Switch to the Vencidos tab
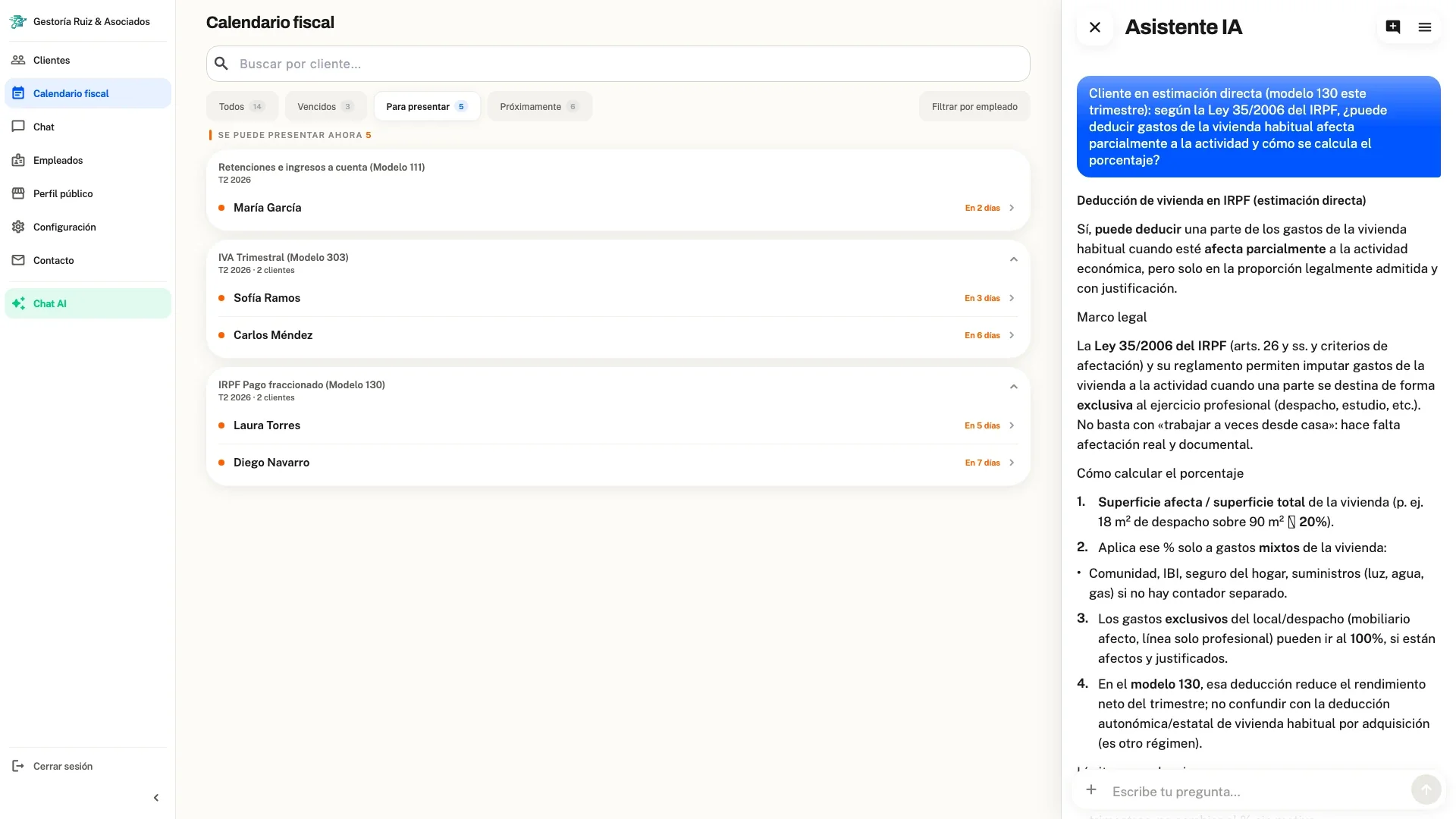The image size is (1456, 819). click(x=325, y=107)
